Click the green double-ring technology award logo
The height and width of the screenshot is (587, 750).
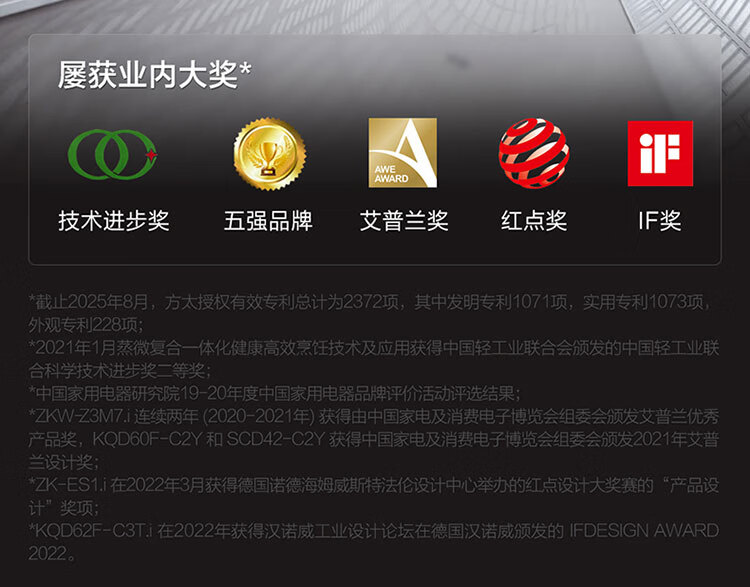(x=112, y=154)
